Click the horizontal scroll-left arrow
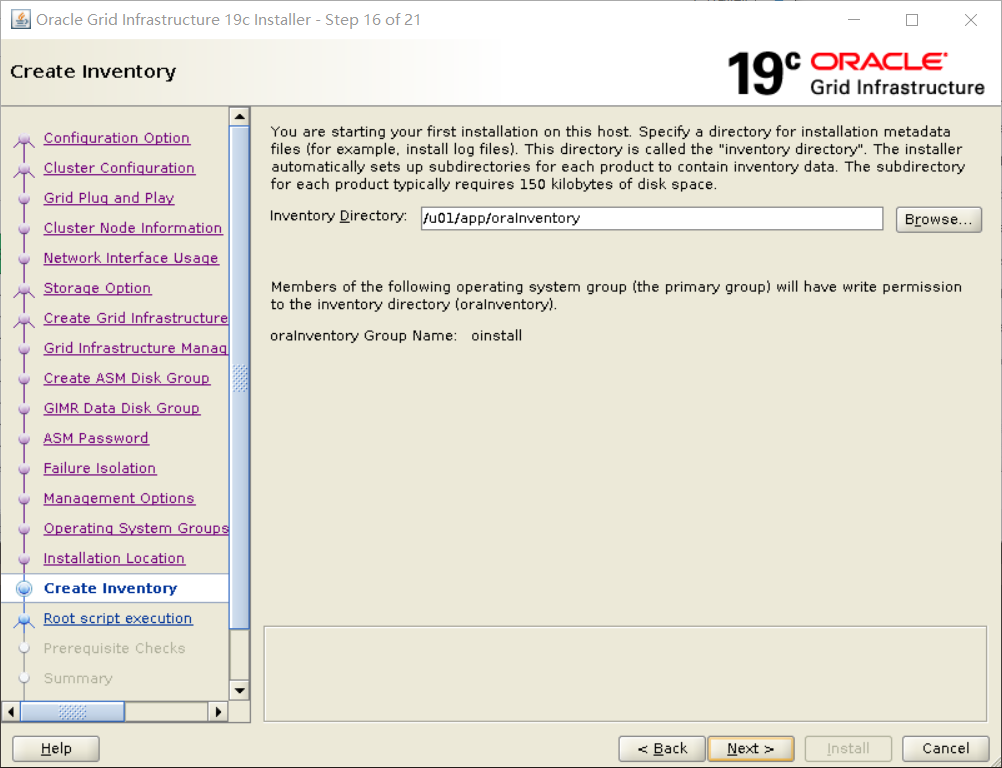Viewport: 1002px width, 768px height. coord(11,711)
